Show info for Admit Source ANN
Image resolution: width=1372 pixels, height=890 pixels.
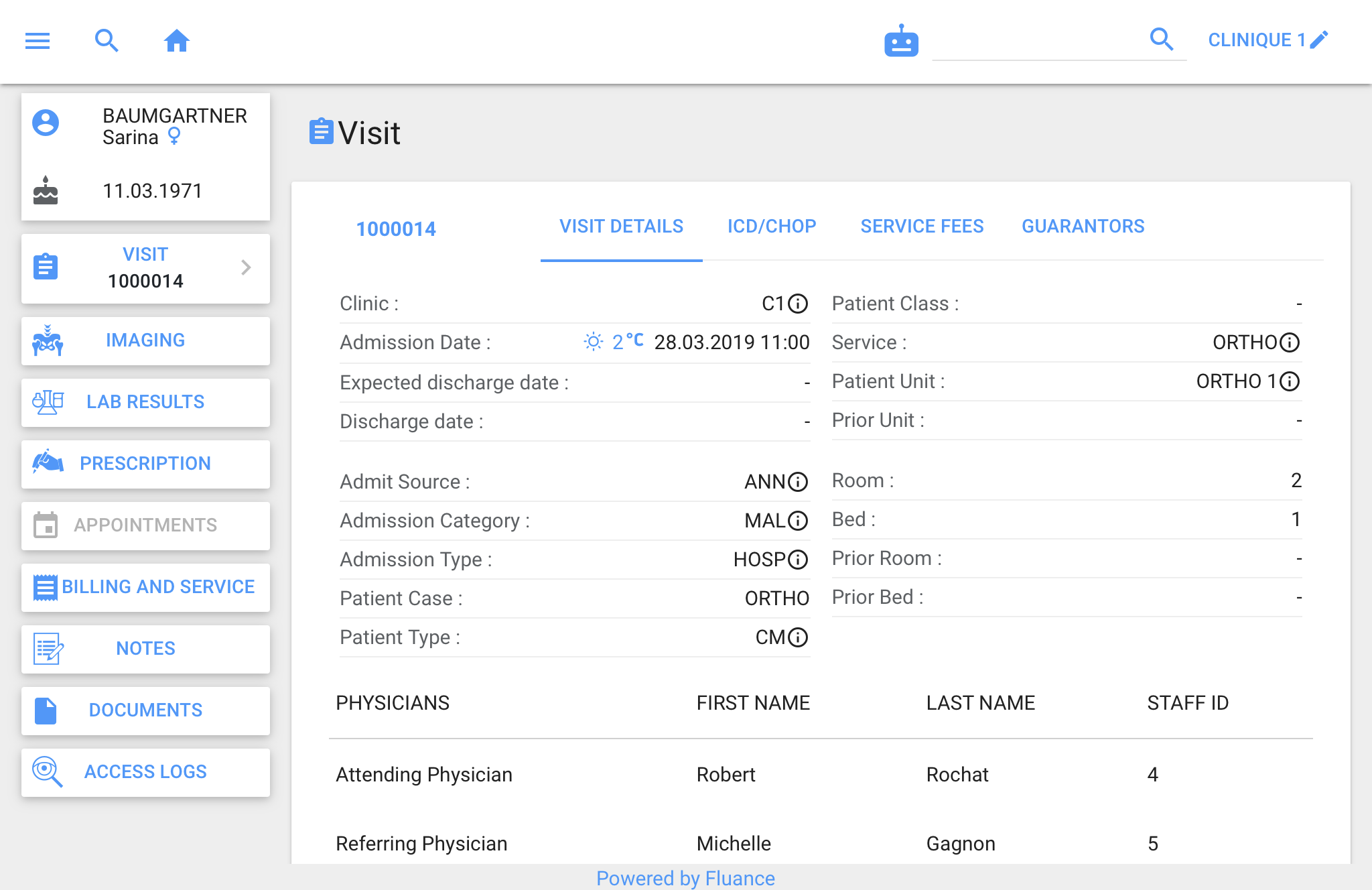[798, 482]
